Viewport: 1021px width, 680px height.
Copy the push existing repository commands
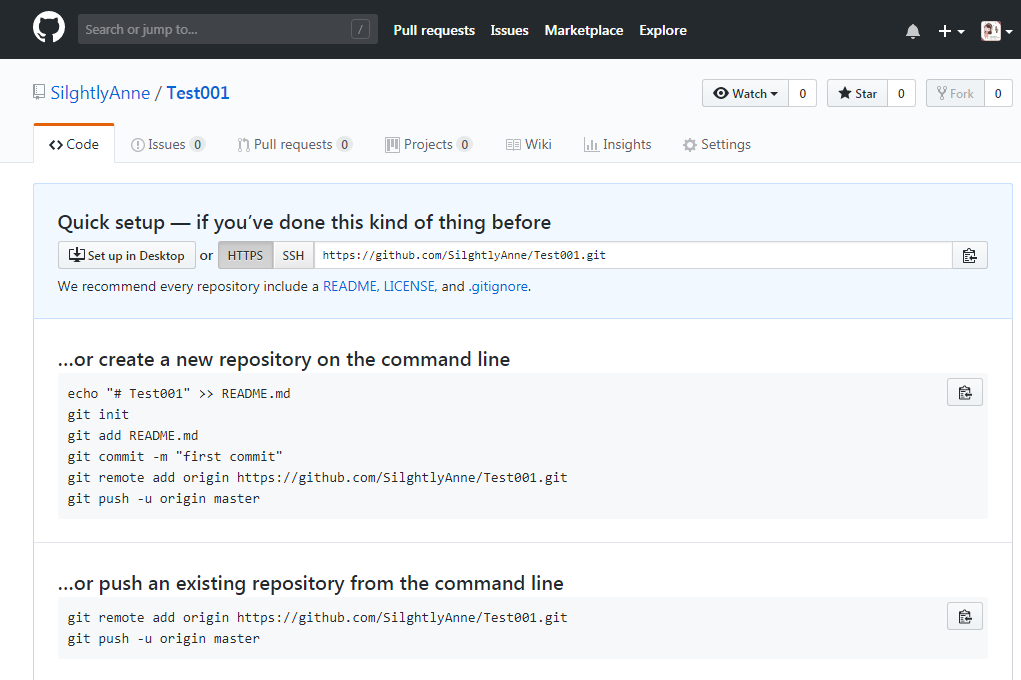pyautogui.click(x=965, y=616)
